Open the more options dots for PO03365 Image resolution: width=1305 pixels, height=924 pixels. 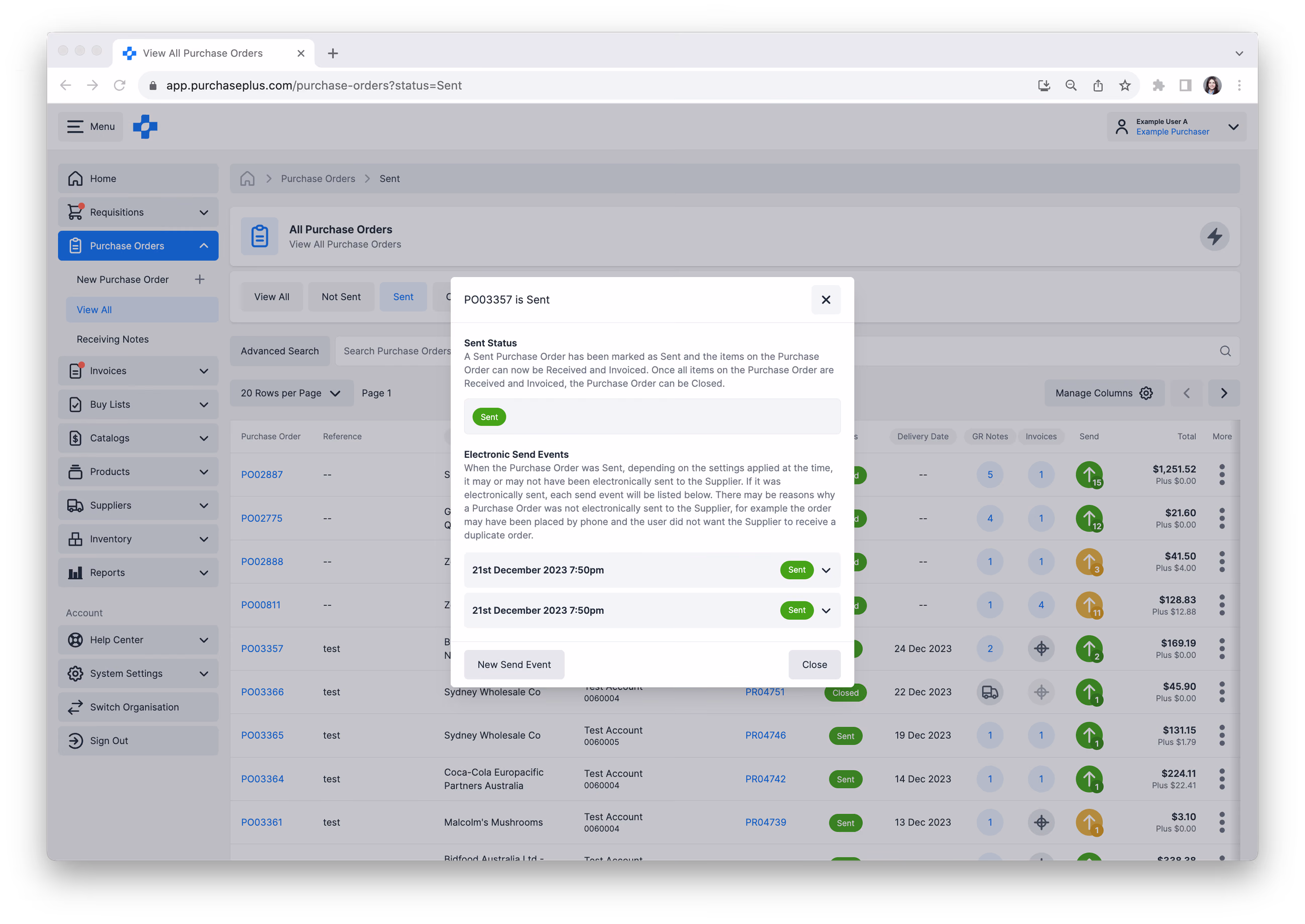pos(1221,735)
